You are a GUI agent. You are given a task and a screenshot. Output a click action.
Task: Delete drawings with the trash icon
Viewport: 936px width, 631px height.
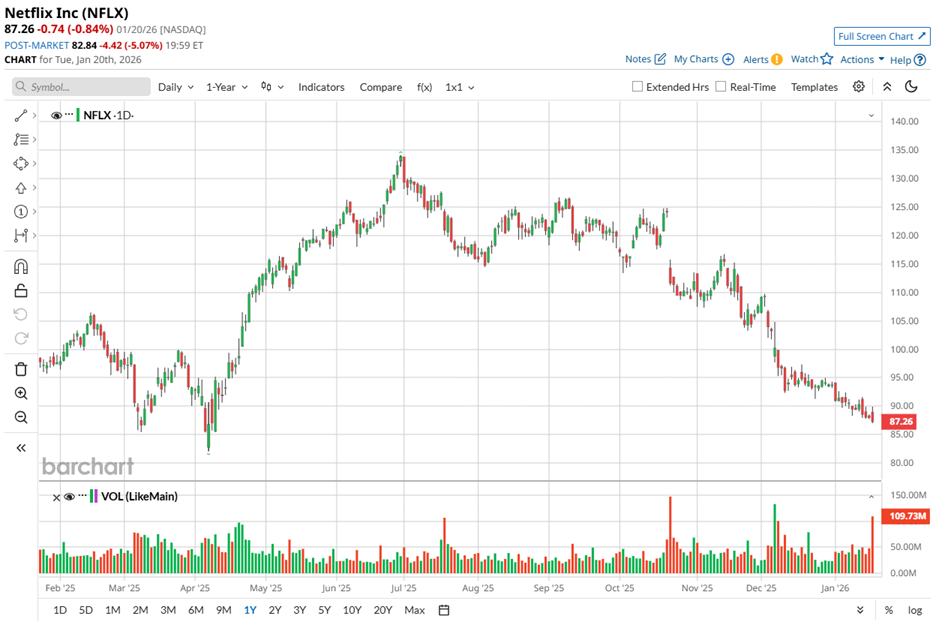(x=21, y=370)
